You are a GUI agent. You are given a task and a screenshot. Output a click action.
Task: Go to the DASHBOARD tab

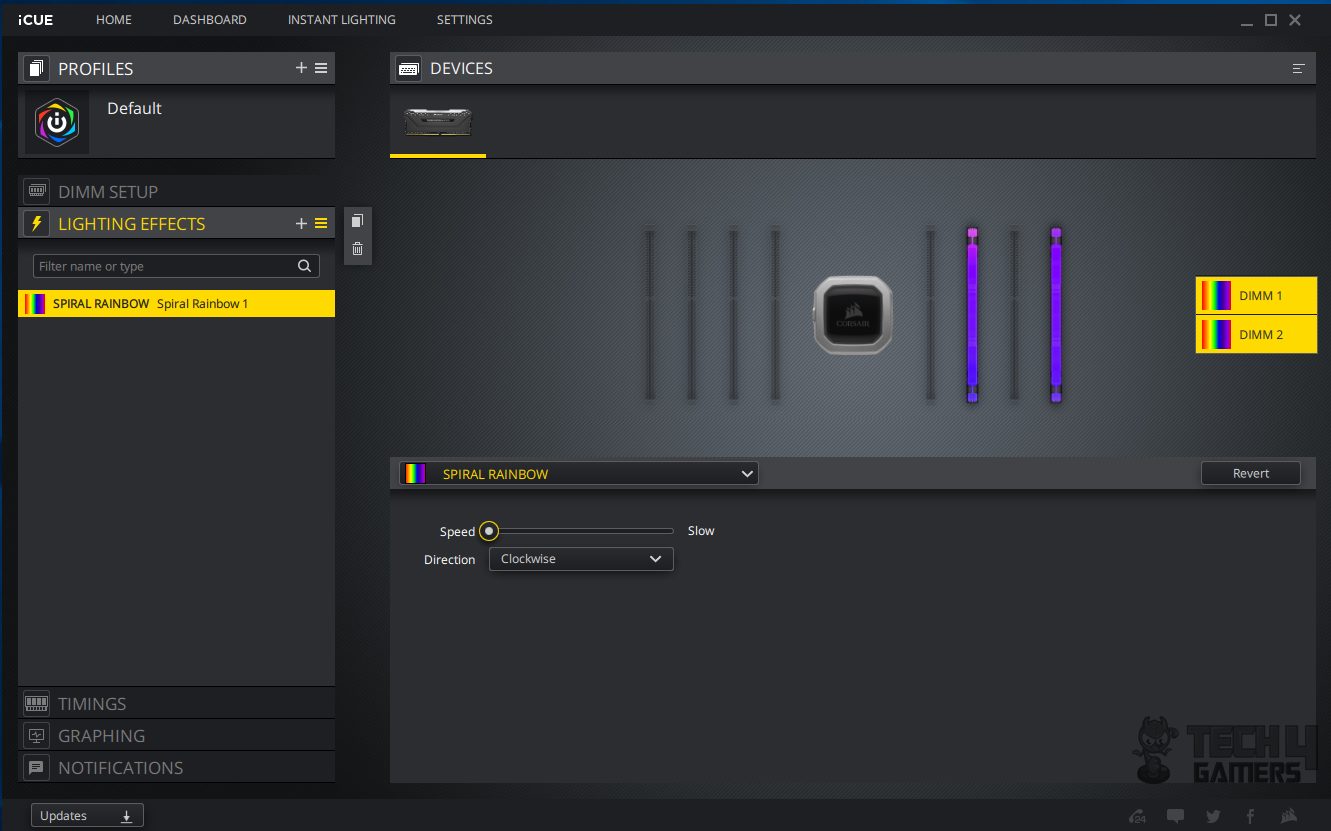[210, 20]
